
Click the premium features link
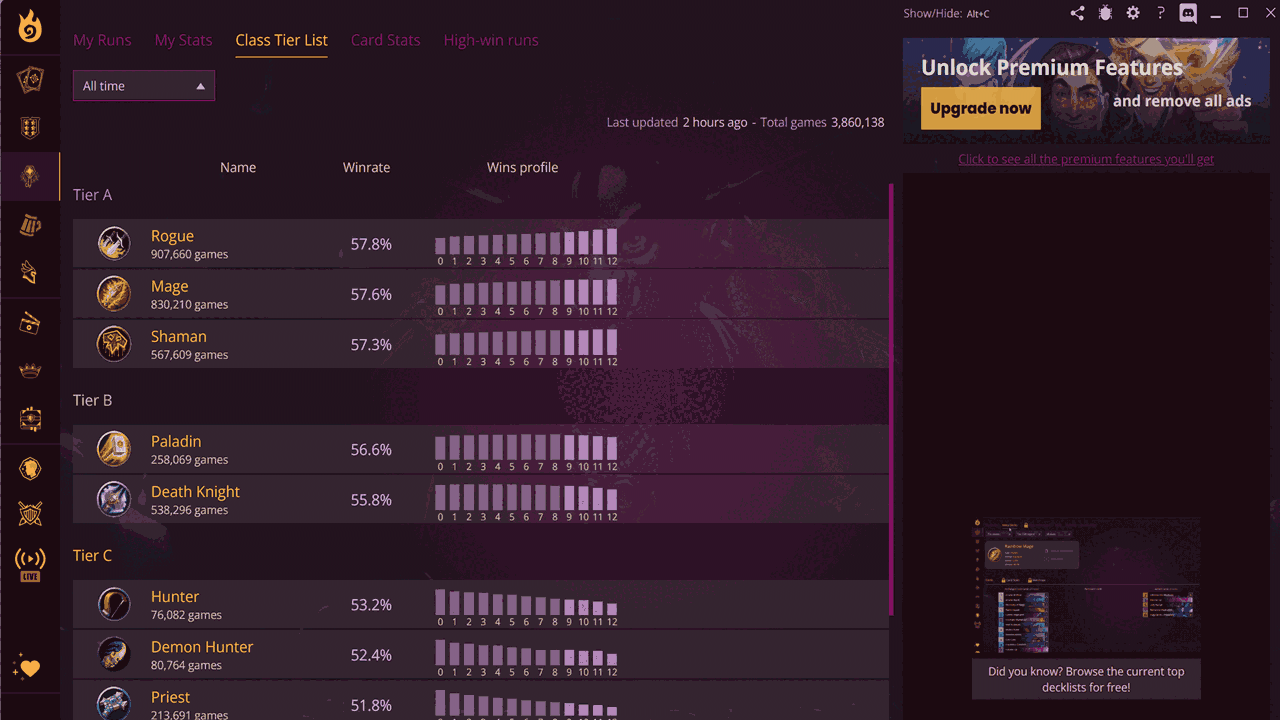coord(1086,159)
